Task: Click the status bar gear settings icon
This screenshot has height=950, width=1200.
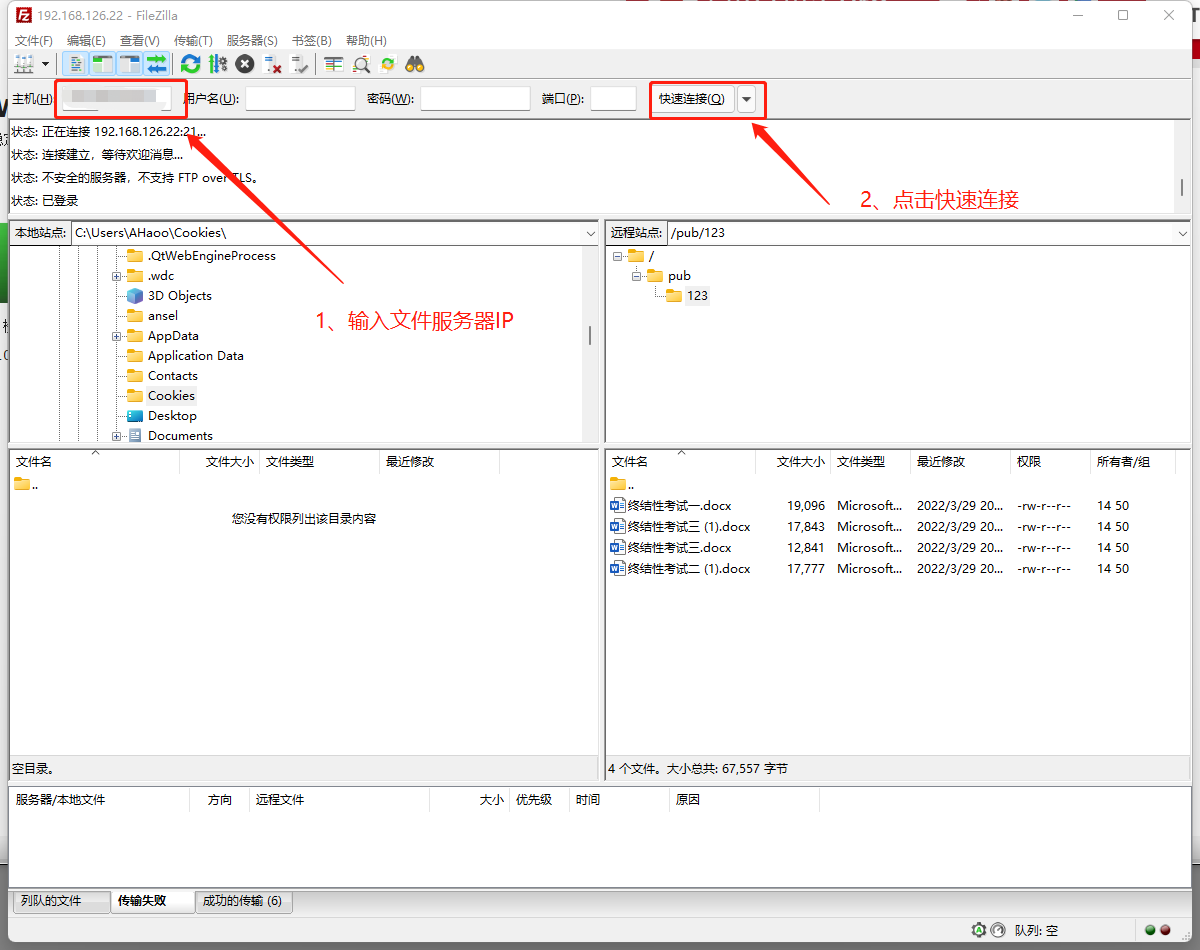Action: pos(979,930)
